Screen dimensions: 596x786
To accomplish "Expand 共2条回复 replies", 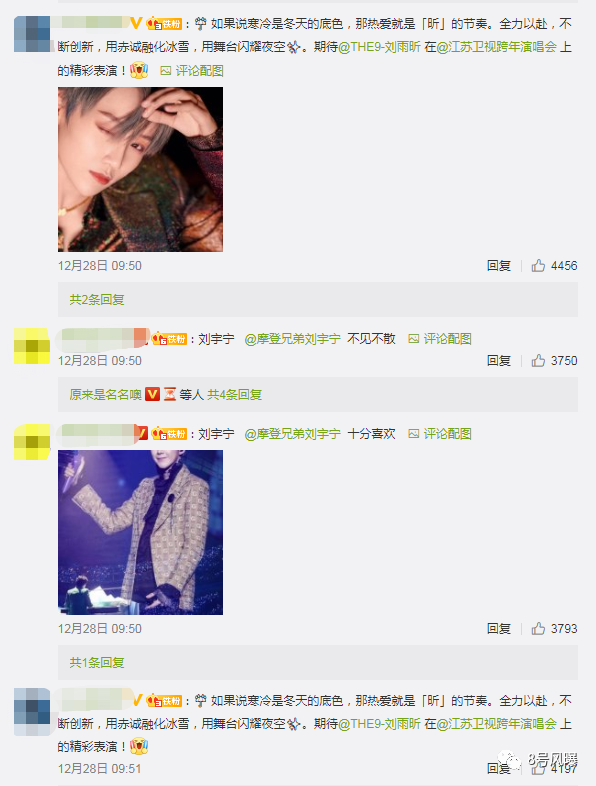I will click(x=97, y=300).
